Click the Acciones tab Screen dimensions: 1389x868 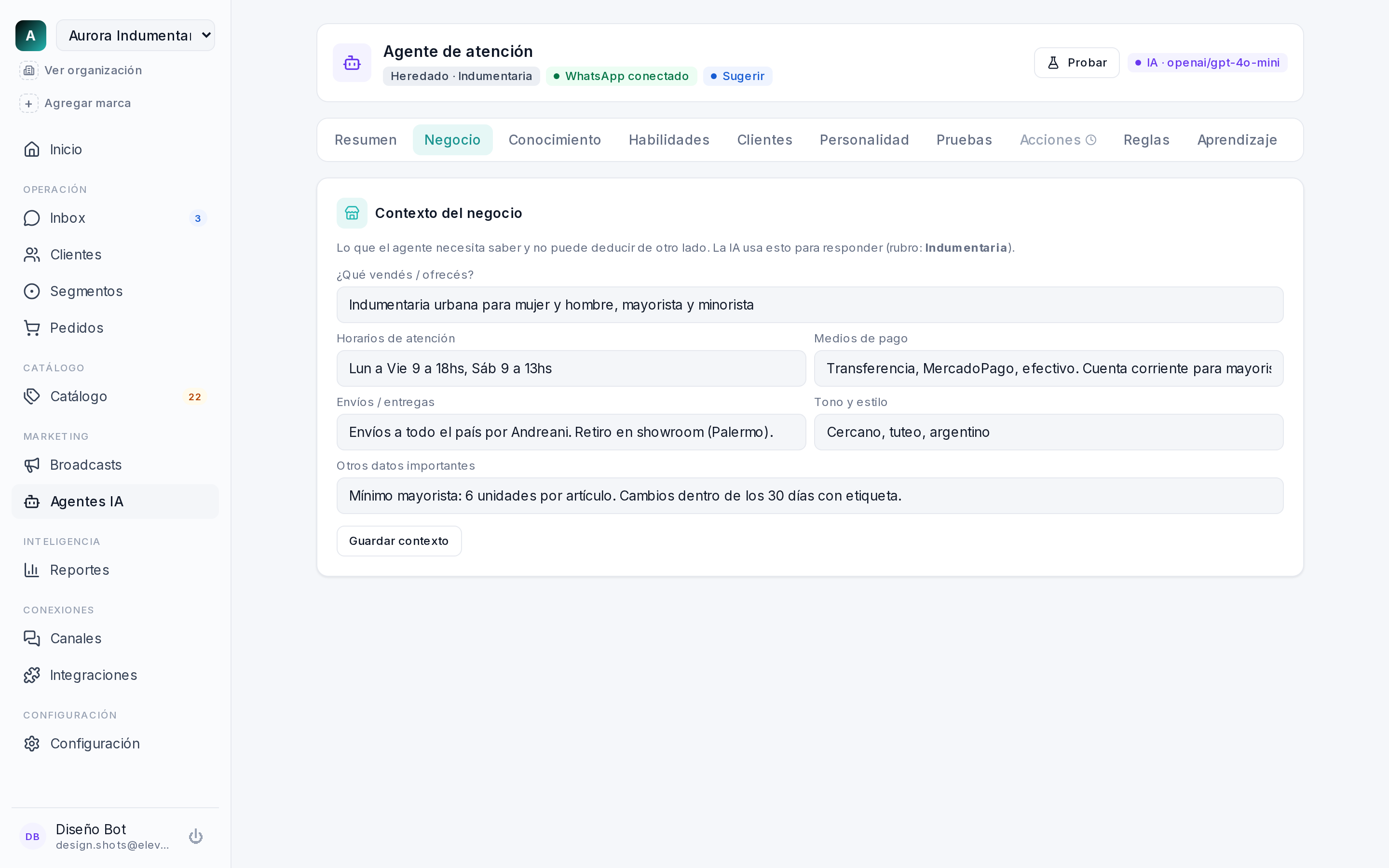point(1058,140)
